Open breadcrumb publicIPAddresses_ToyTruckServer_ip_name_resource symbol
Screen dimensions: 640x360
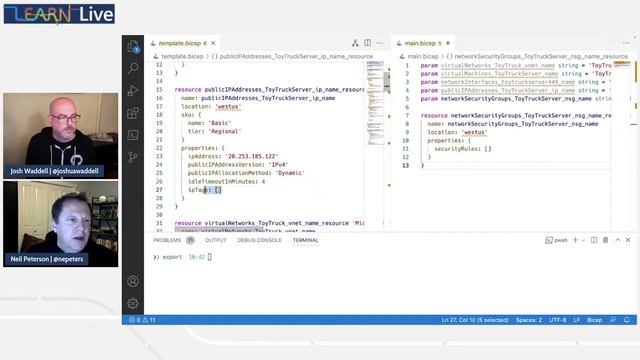(292, 56)
